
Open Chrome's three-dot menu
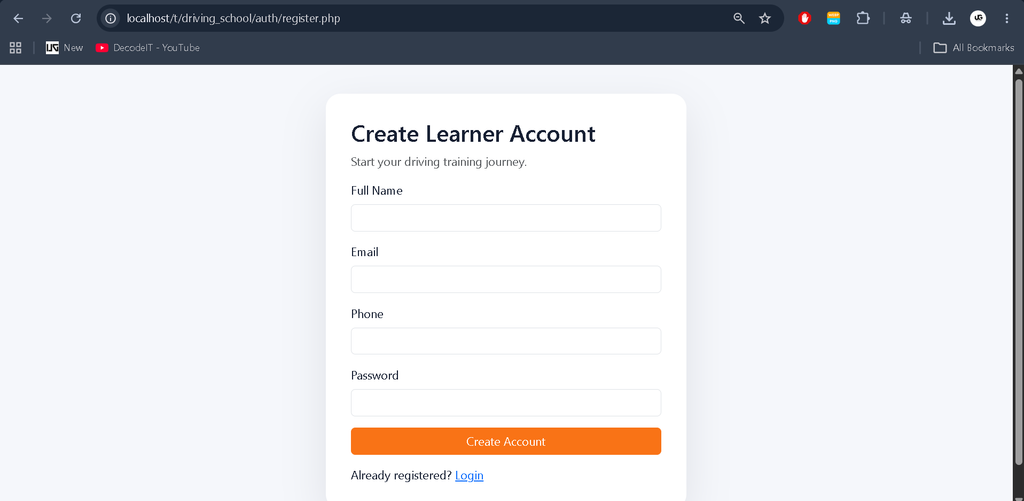[1006, 18]
